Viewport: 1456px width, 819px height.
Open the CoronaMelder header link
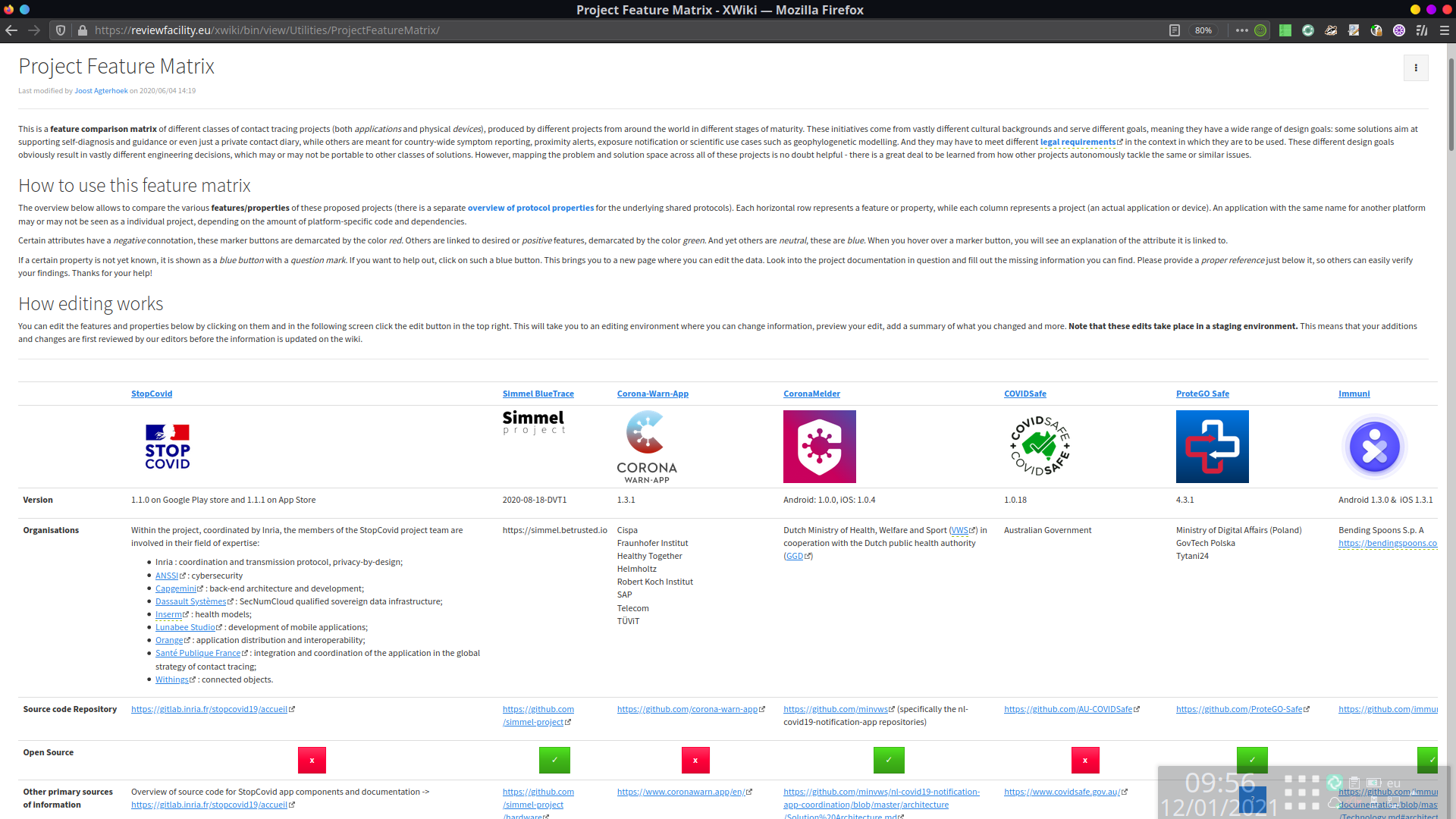811,394
